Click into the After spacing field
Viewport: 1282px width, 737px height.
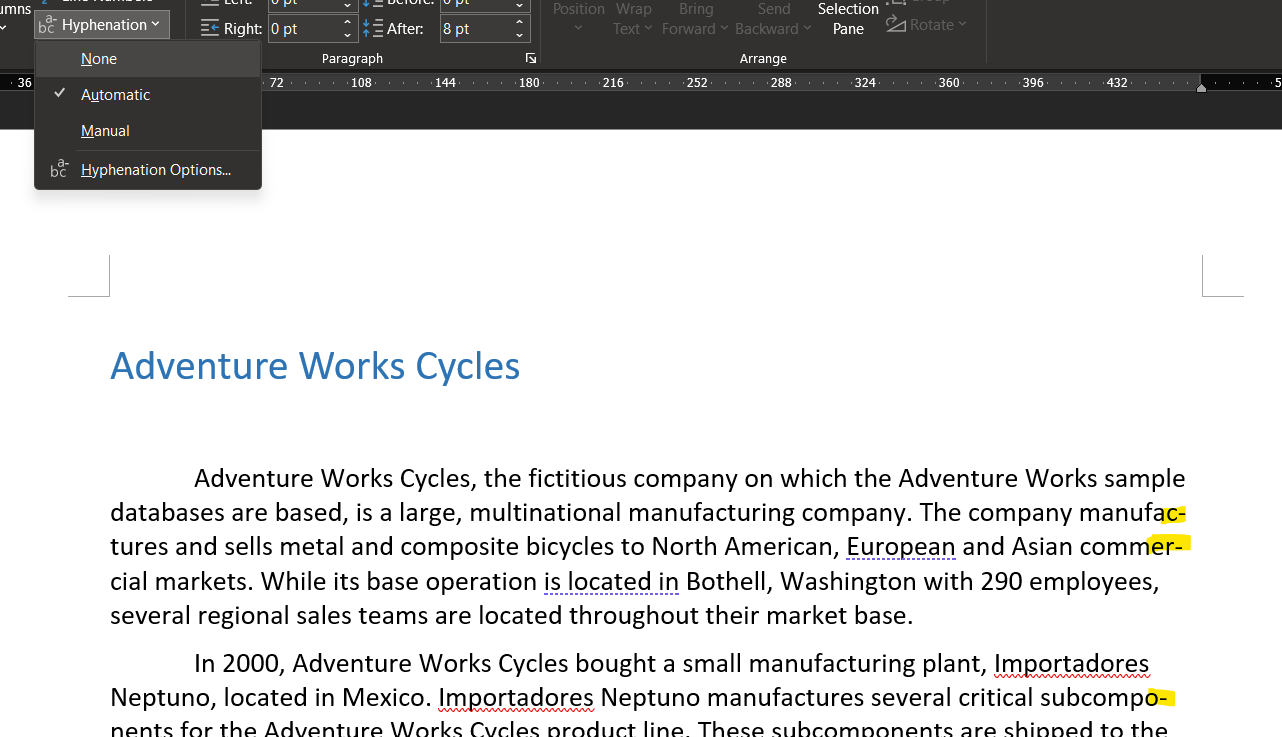(474, 29)
